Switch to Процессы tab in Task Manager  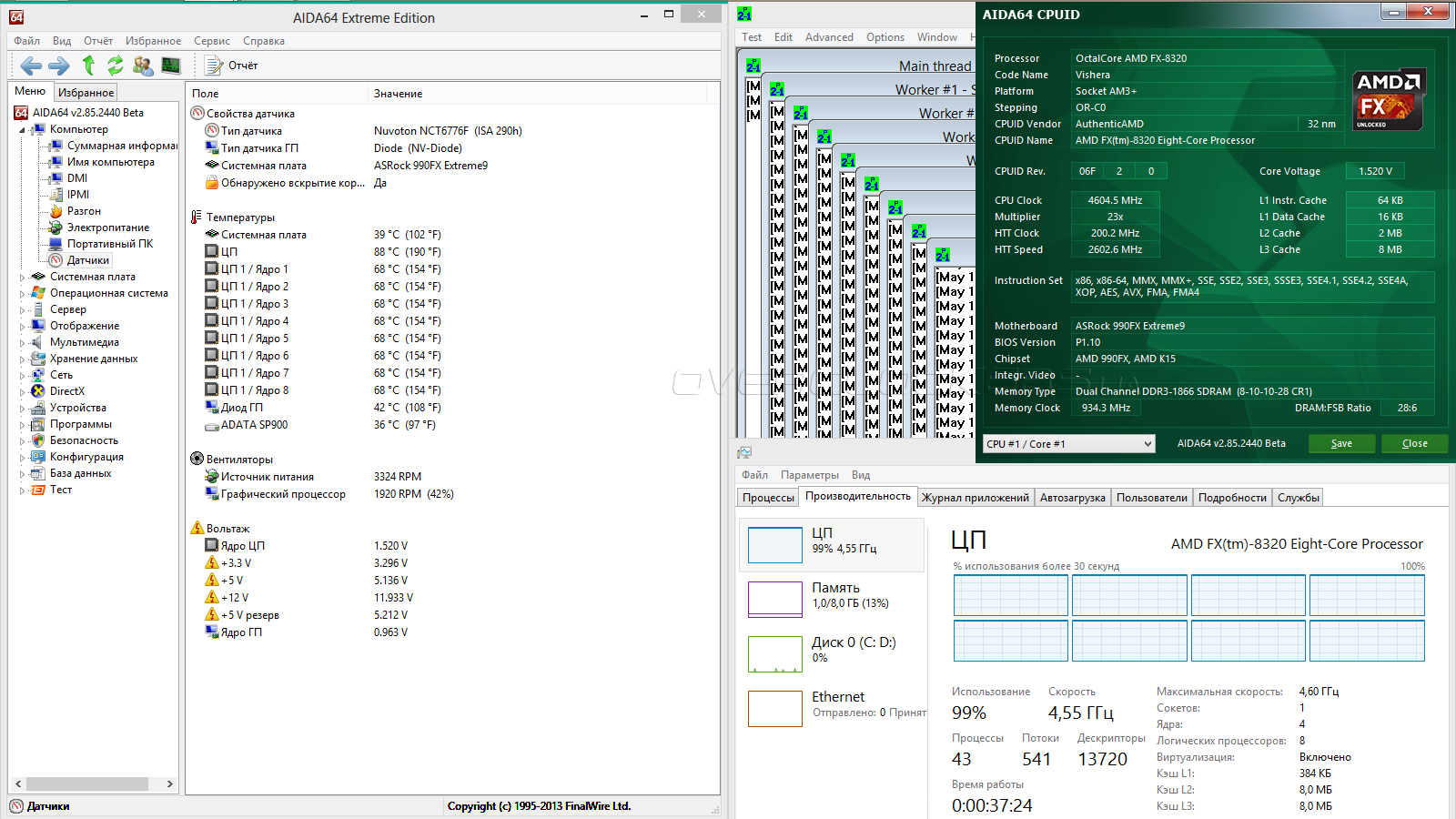768,498
